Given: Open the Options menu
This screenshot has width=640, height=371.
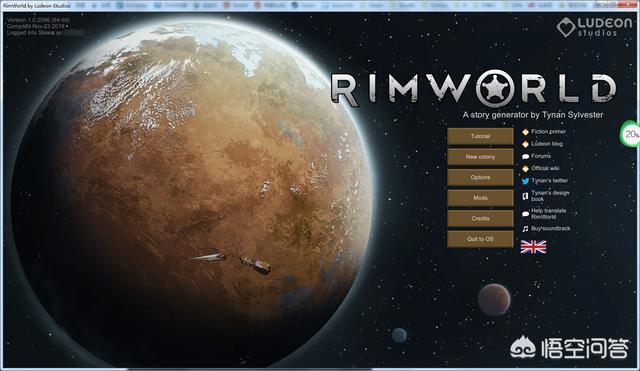Looking at the screenshot, I should pyautogui.click(x=480, y=178).
